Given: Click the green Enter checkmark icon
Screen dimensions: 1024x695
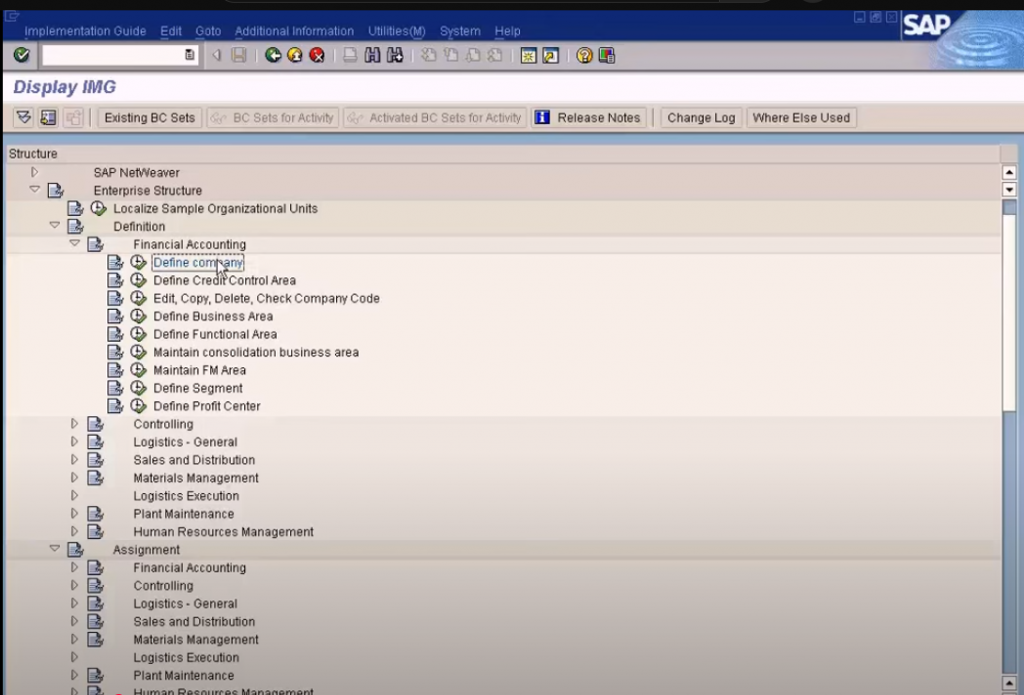Looking at the screenshot, I should (x=22, y=55).
